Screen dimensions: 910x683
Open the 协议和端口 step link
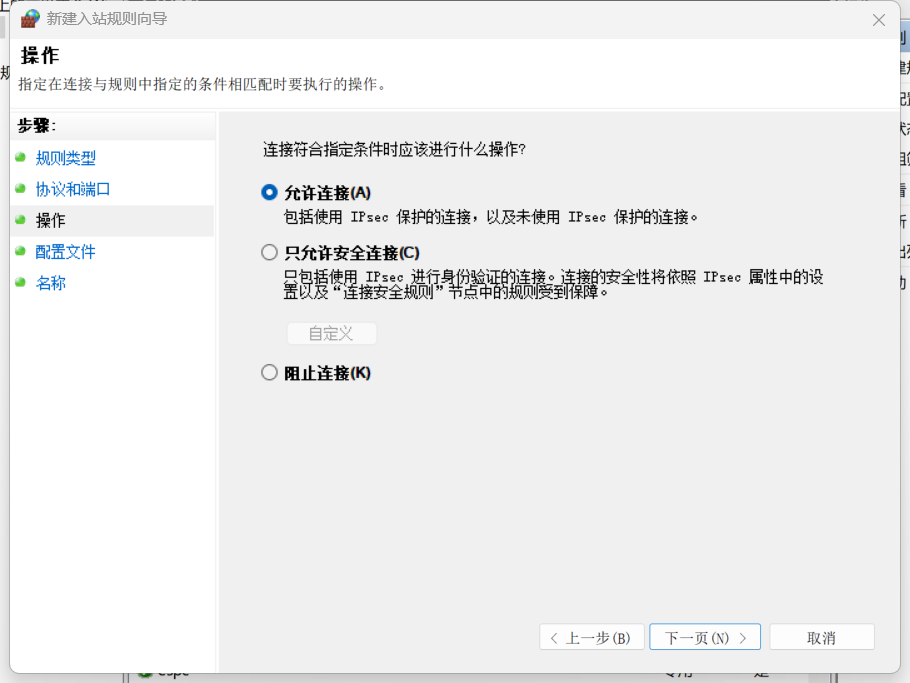tap(73, 189)
